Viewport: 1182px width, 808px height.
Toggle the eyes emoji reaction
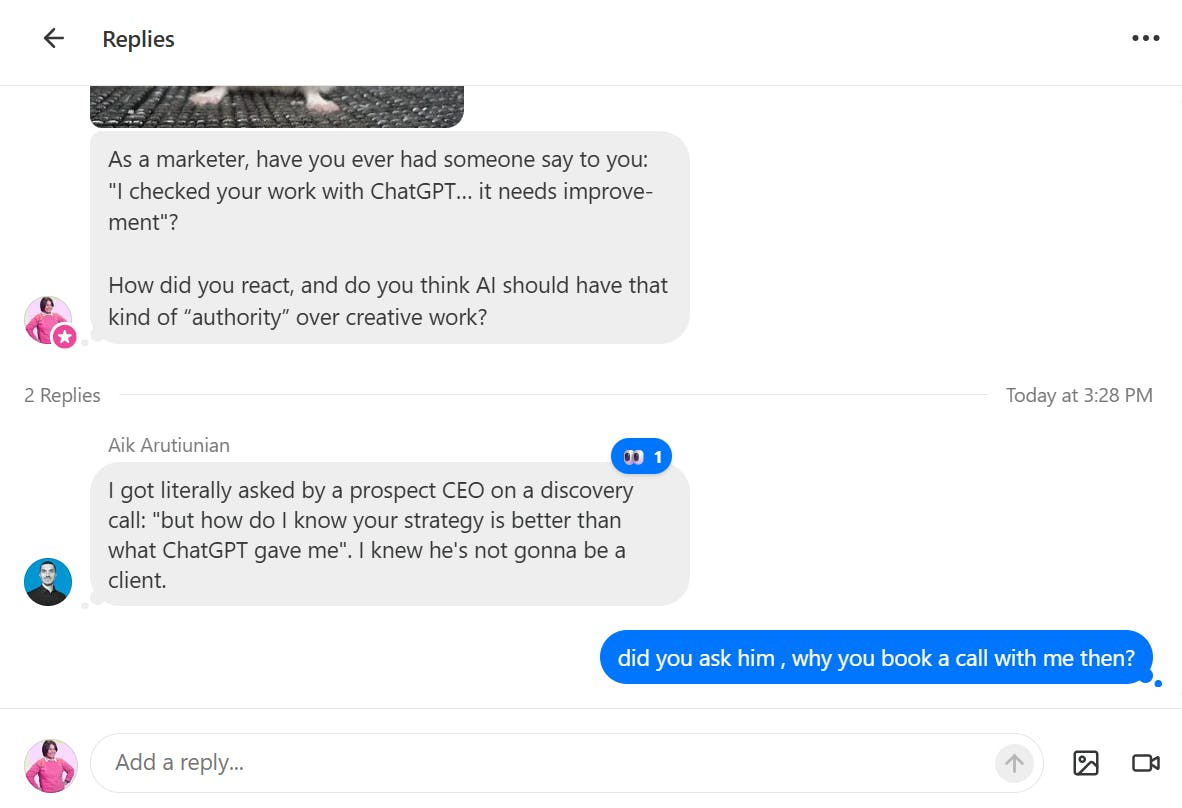tap(641, 457)
